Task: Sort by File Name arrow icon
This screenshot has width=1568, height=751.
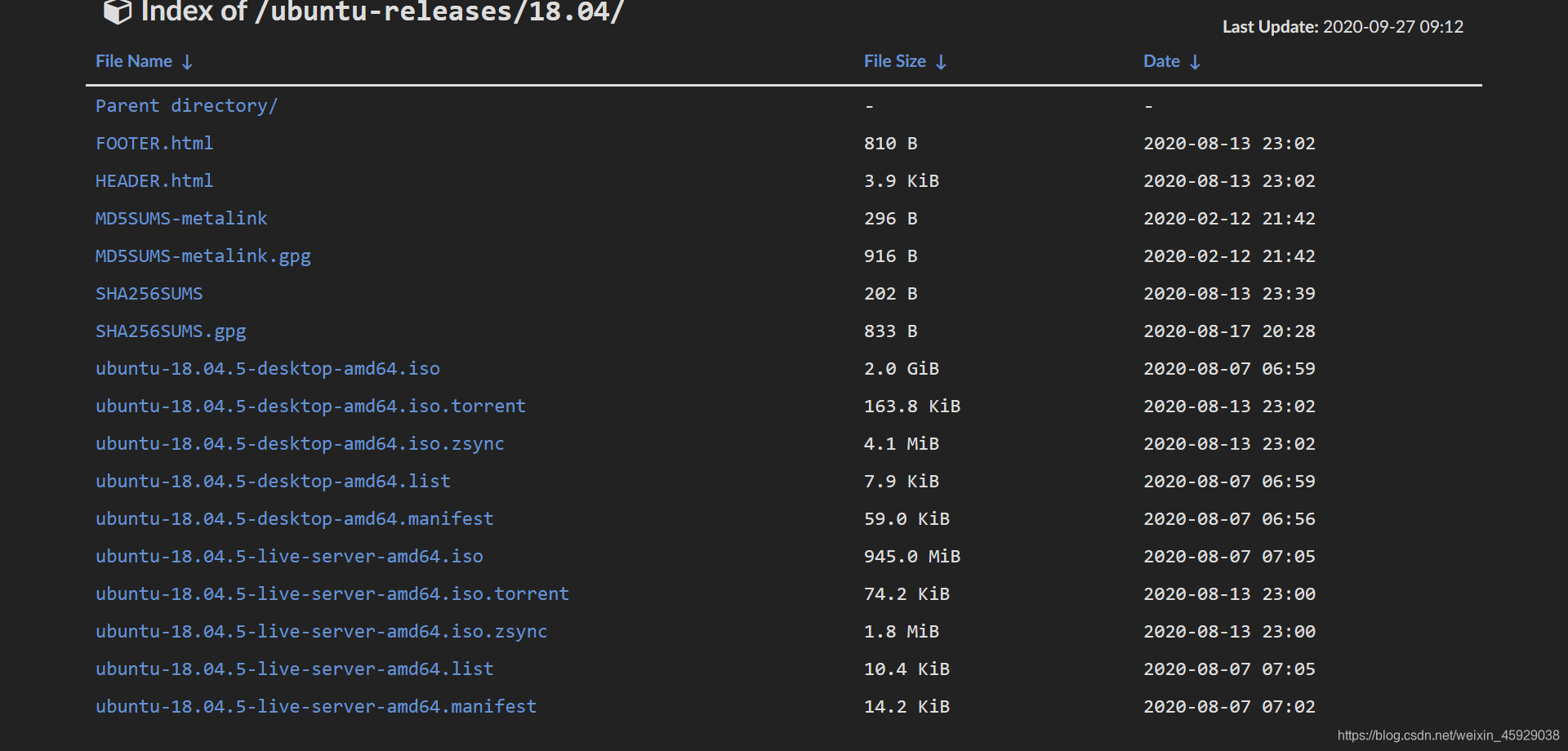Action: click(x=187, y=62)
